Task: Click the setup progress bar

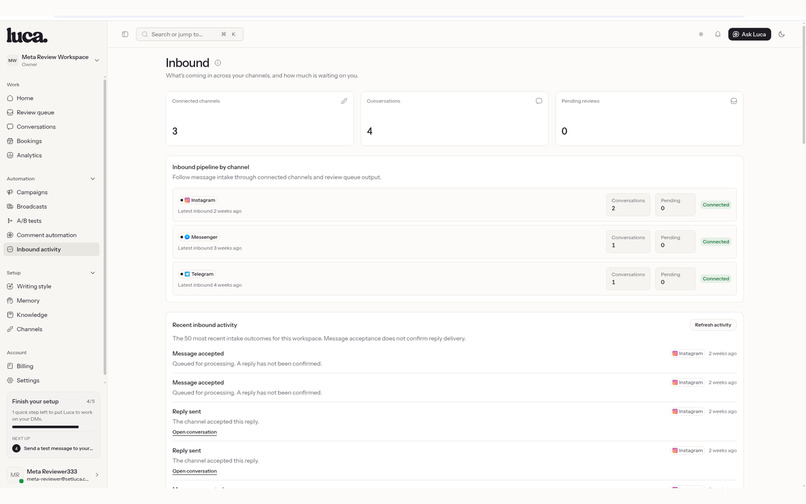Action: (53, 427)
